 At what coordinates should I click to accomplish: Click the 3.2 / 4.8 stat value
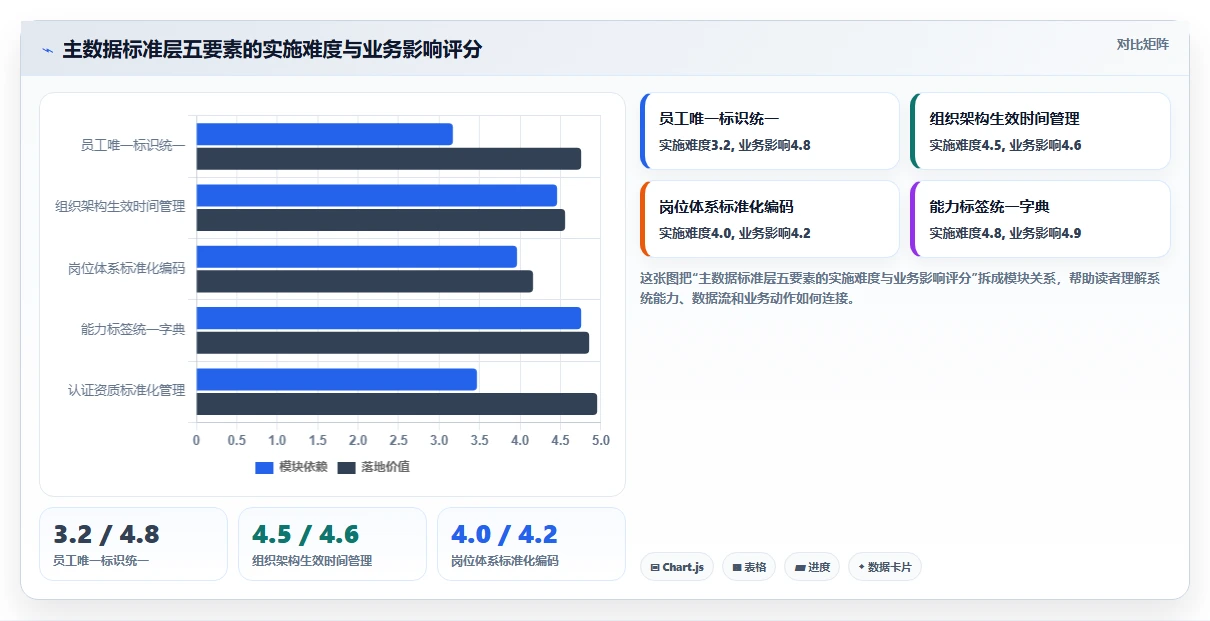tap(106, 535)
